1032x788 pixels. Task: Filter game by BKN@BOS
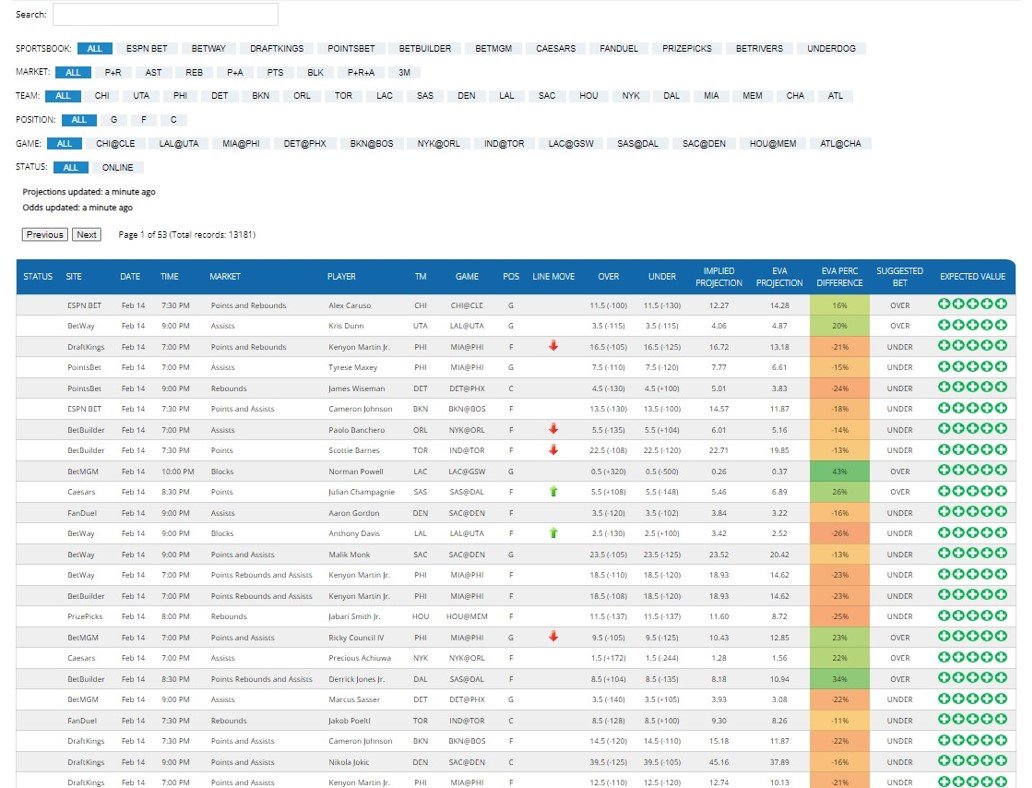371,144
